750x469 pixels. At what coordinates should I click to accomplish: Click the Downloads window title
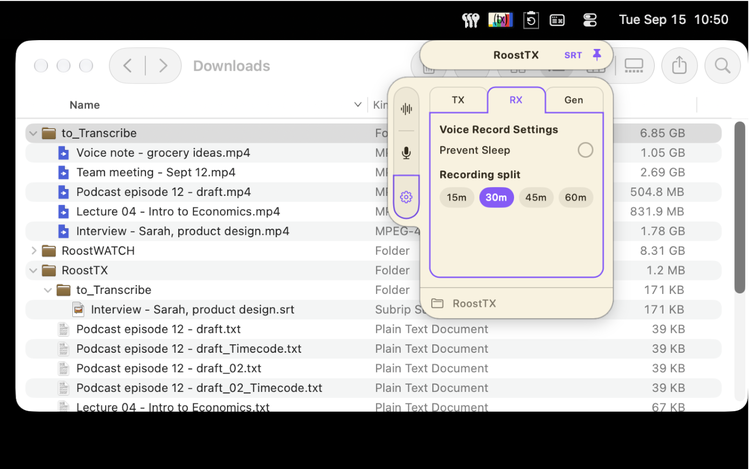point(232,66)
